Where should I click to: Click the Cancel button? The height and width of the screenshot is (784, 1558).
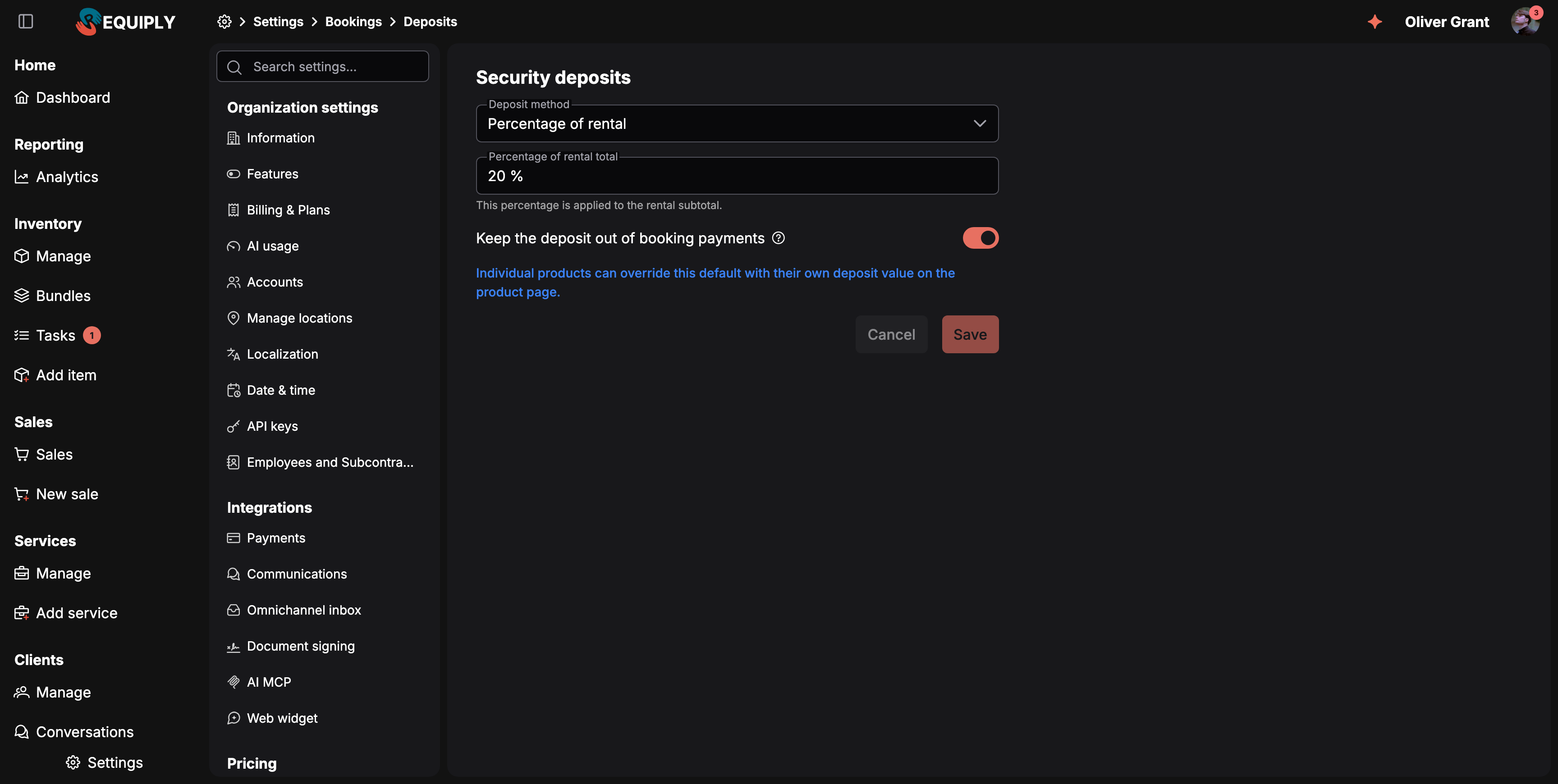(891, 334)
